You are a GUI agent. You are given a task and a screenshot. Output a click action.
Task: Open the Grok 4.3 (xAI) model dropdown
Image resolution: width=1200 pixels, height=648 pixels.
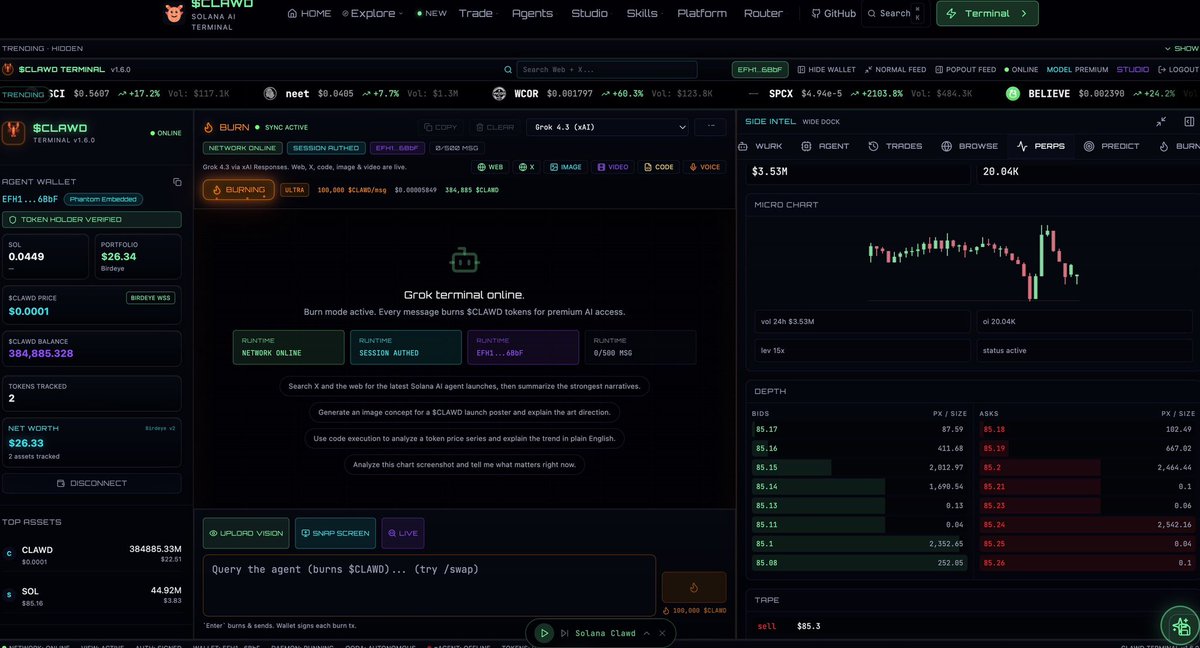click(607, 127)
